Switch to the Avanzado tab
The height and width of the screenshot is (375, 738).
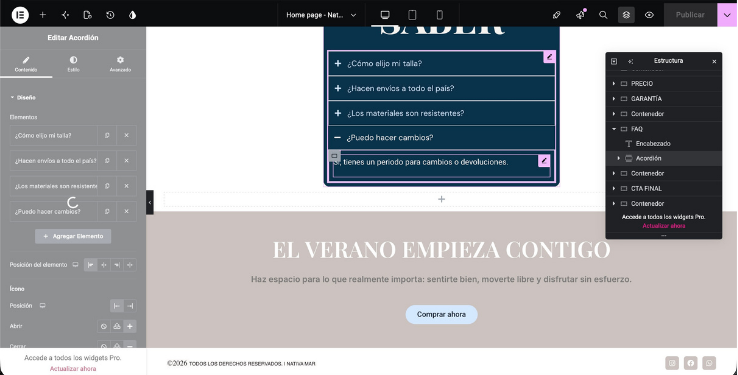[x=120, y=64]
